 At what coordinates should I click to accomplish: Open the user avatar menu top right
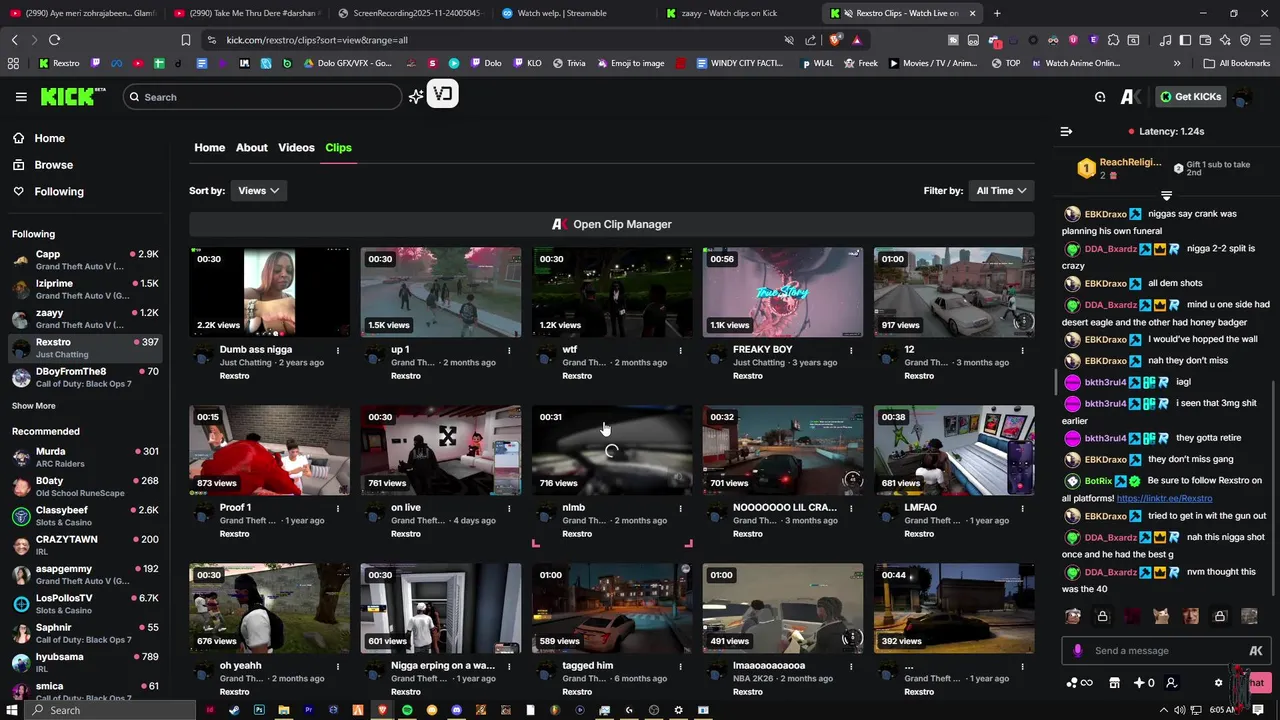(1243, 97)
